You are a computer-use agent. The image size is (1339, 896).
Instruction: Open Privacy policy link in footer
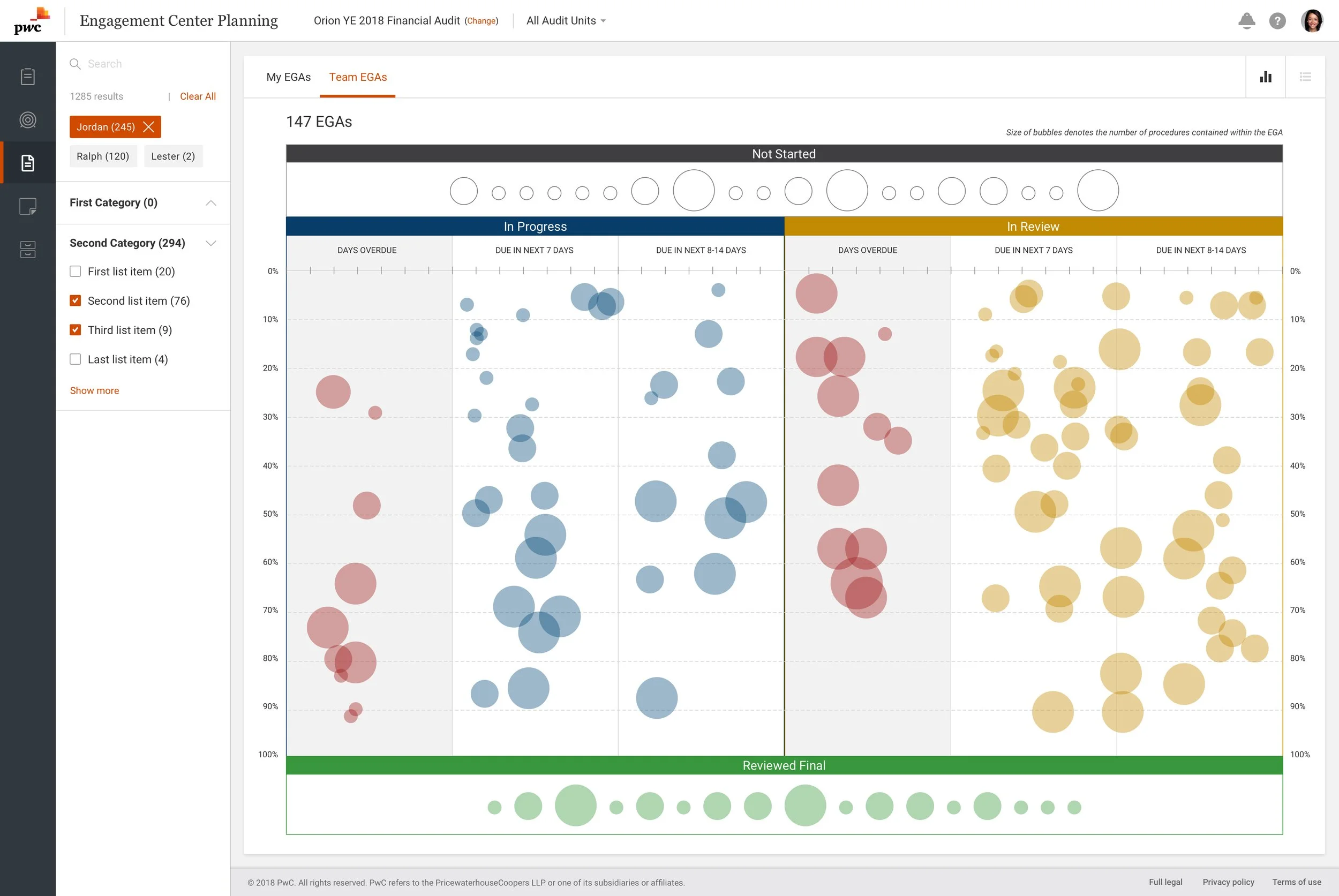coord(1228,882)
